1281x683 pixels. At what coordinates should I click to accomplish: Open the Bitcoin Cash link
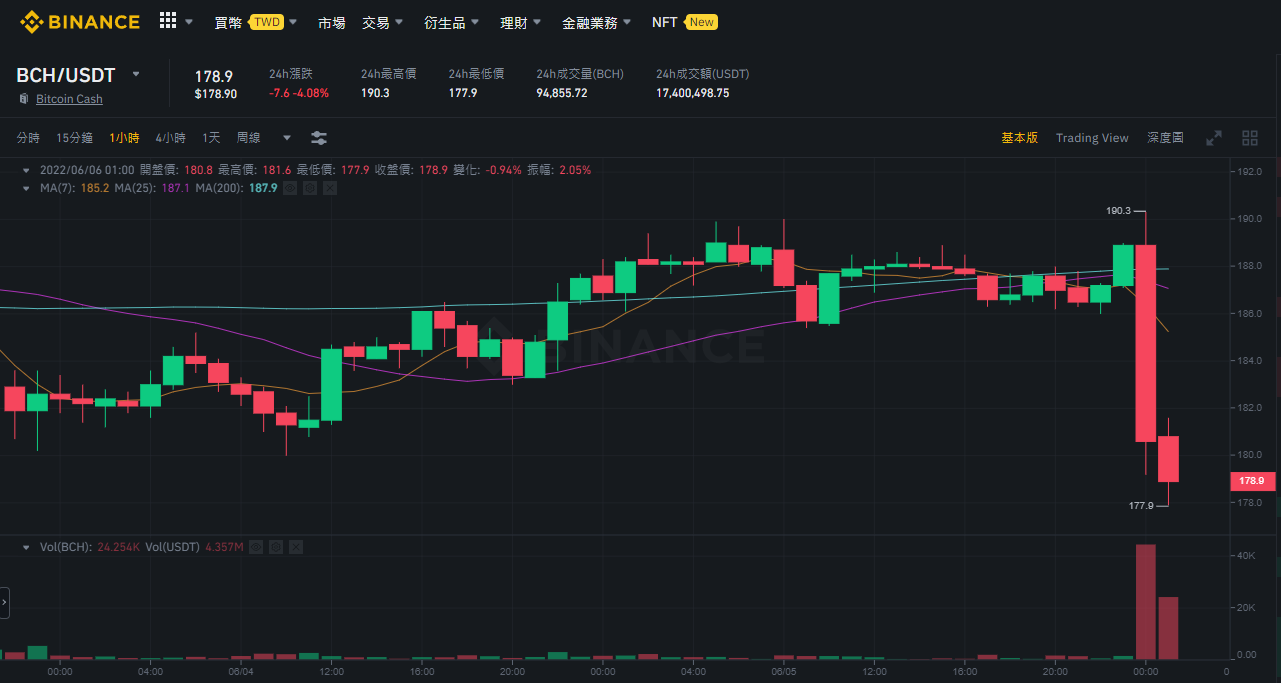pos(69,99)
